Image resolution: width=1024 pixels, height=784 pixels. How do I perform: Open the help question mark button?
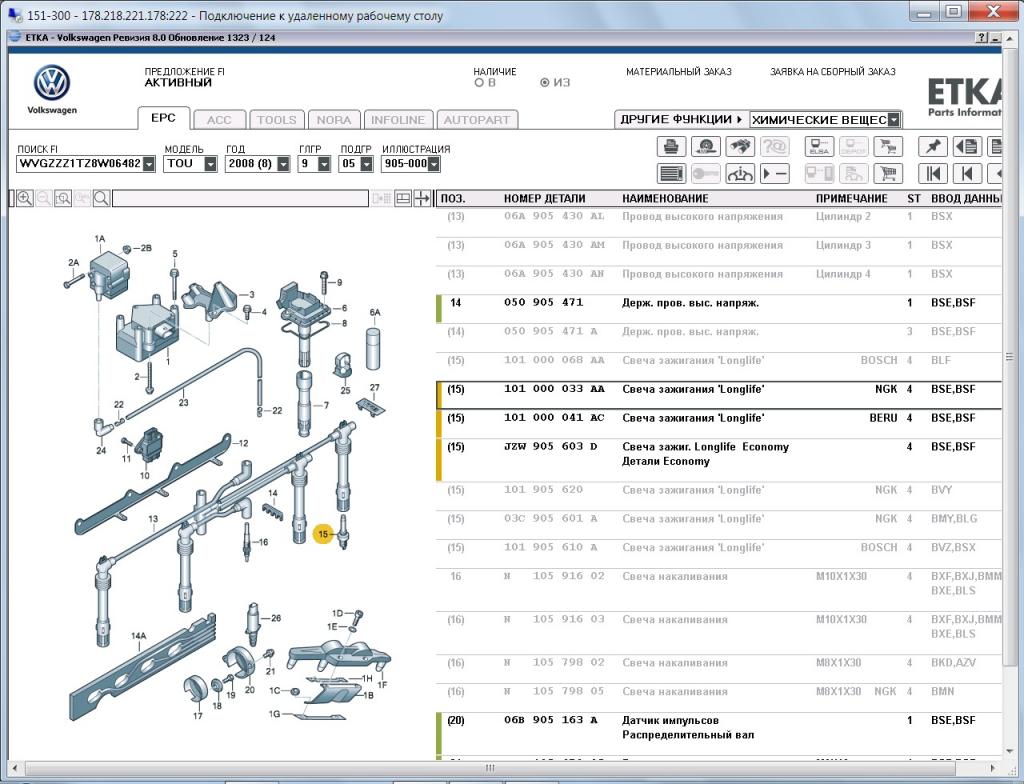982,38
